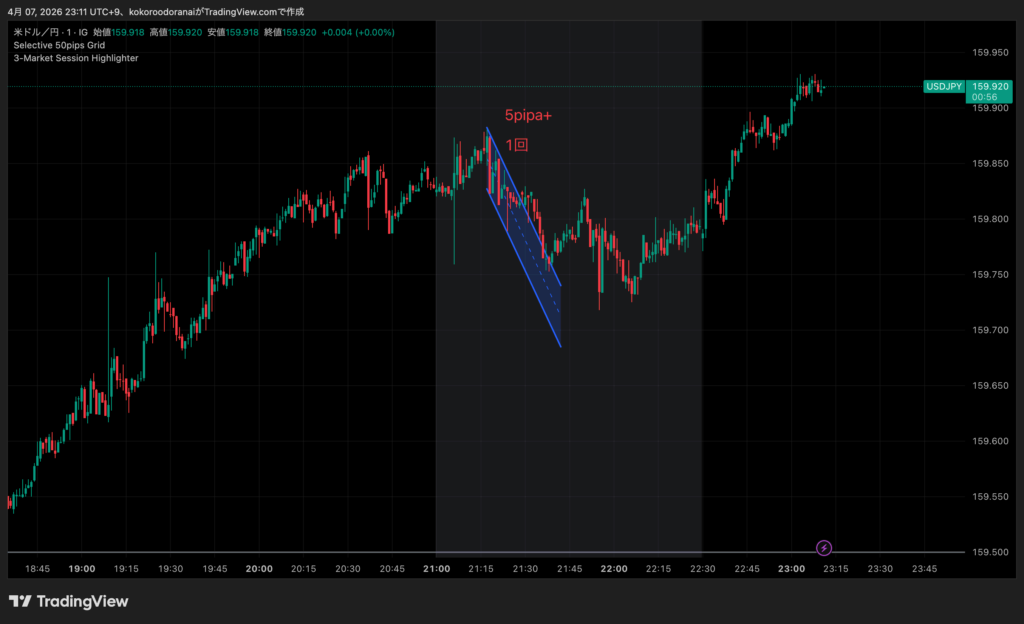Screen dimensions: 1024x624
Task: Click the header text mentioning TradingView.com
Action: point(160,12)
